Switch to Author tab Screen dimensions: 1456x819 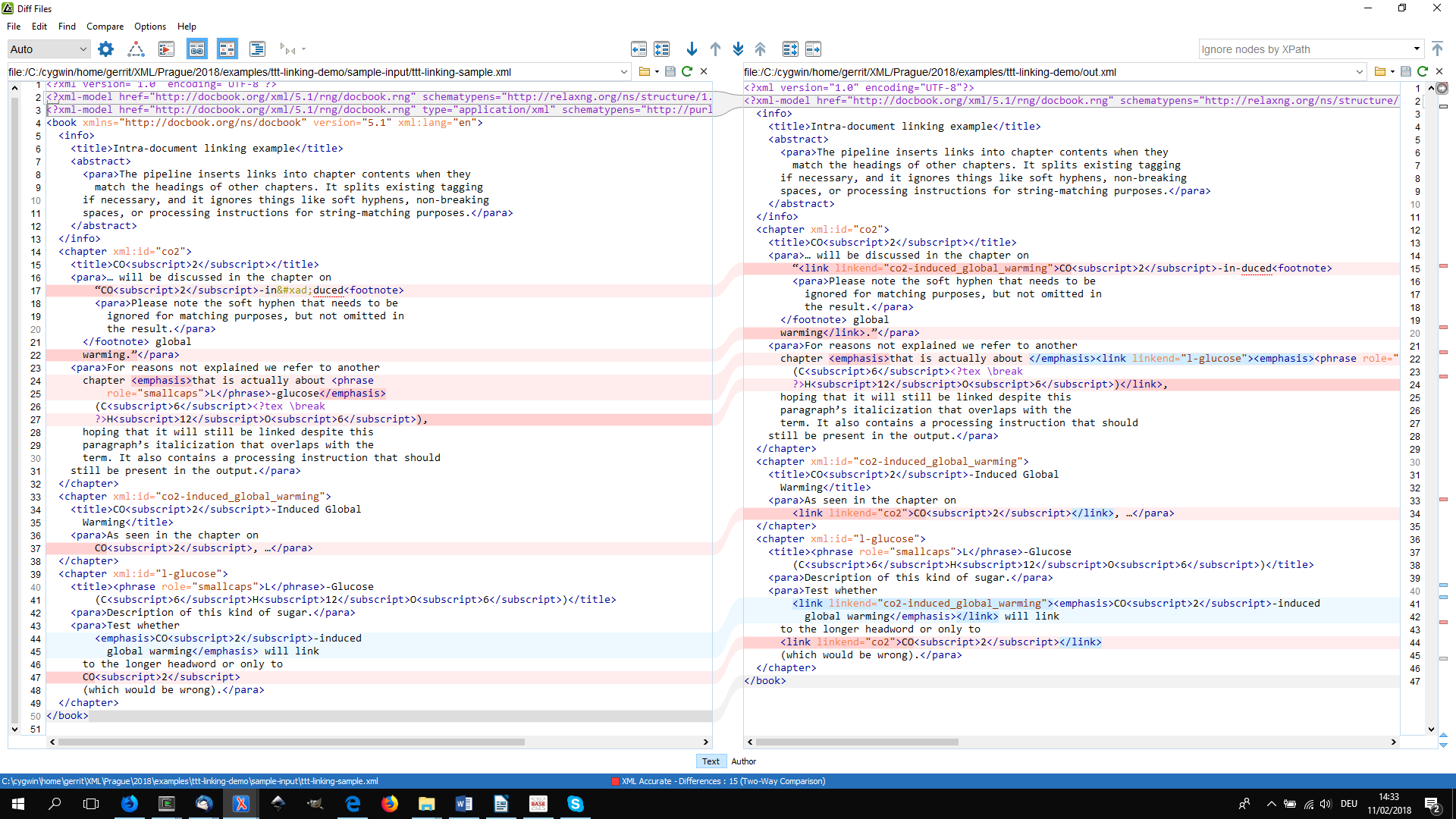point(743,761)
